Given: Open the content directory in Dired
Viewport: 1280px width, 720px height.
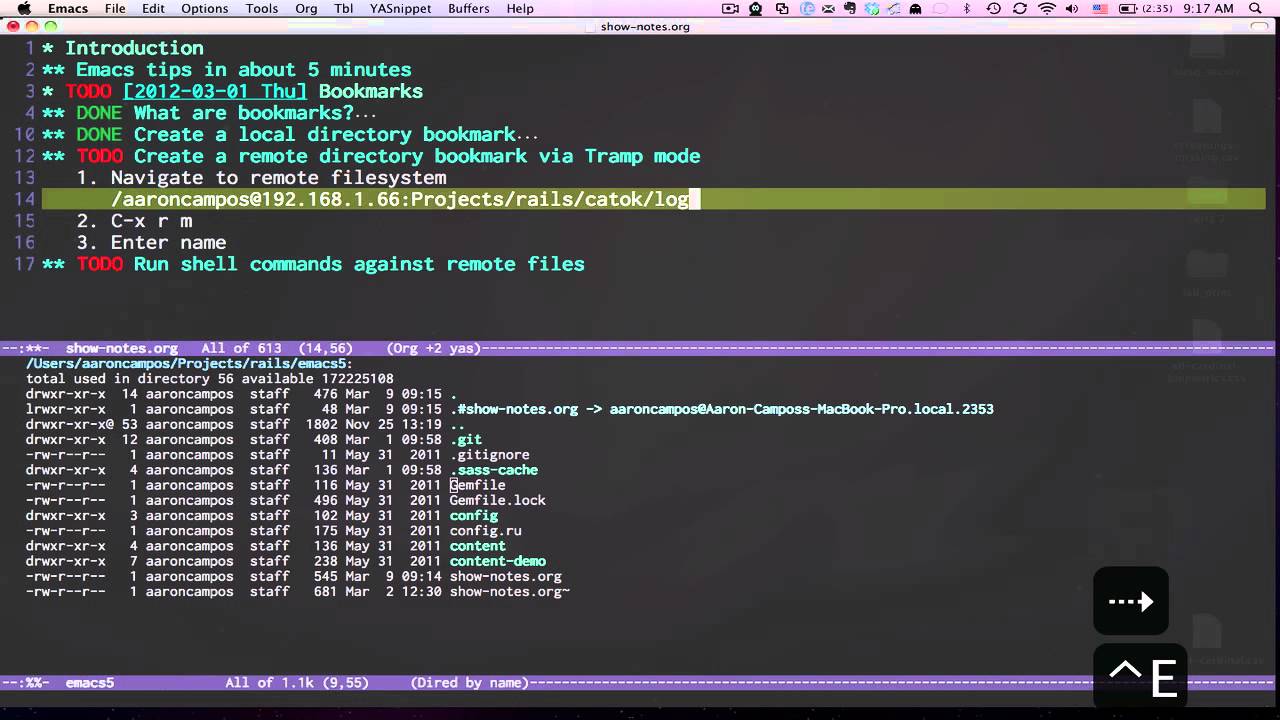Looking at the screenshot, I should tap(478, 546).
